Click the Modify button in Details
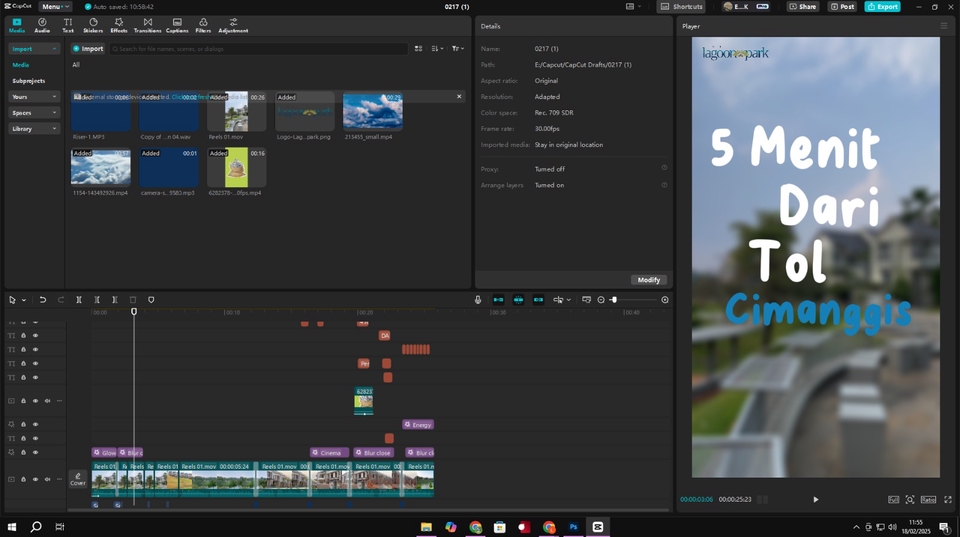This screenshot has height=537, width=960. click(649, 280)
